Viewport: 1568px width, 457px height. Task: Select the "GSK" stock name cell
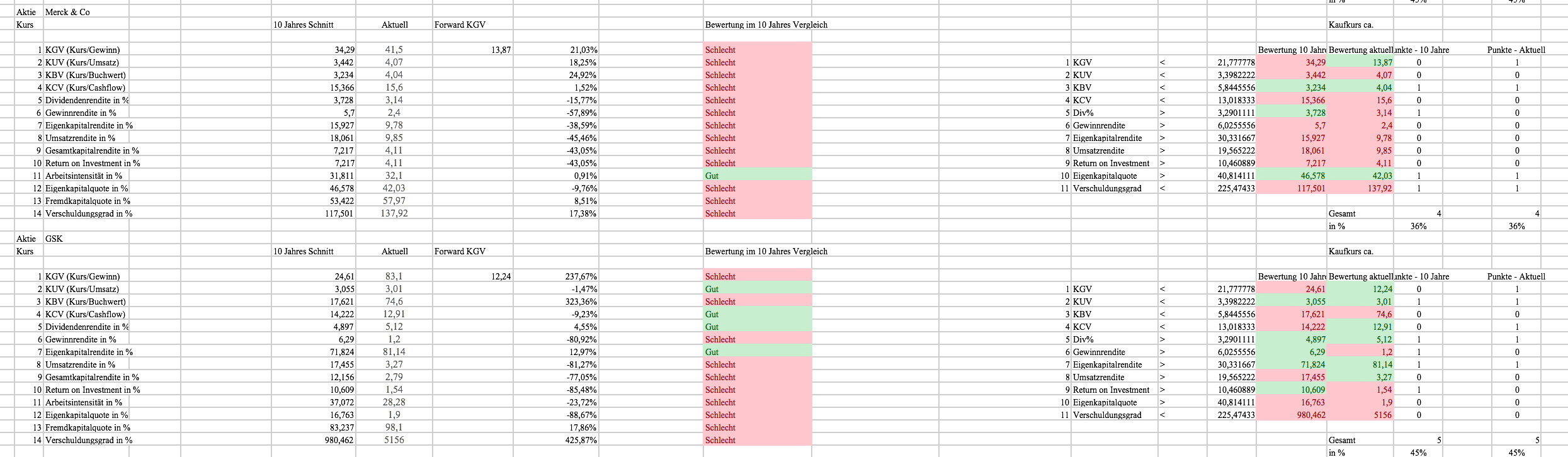(x=54, y=239)
